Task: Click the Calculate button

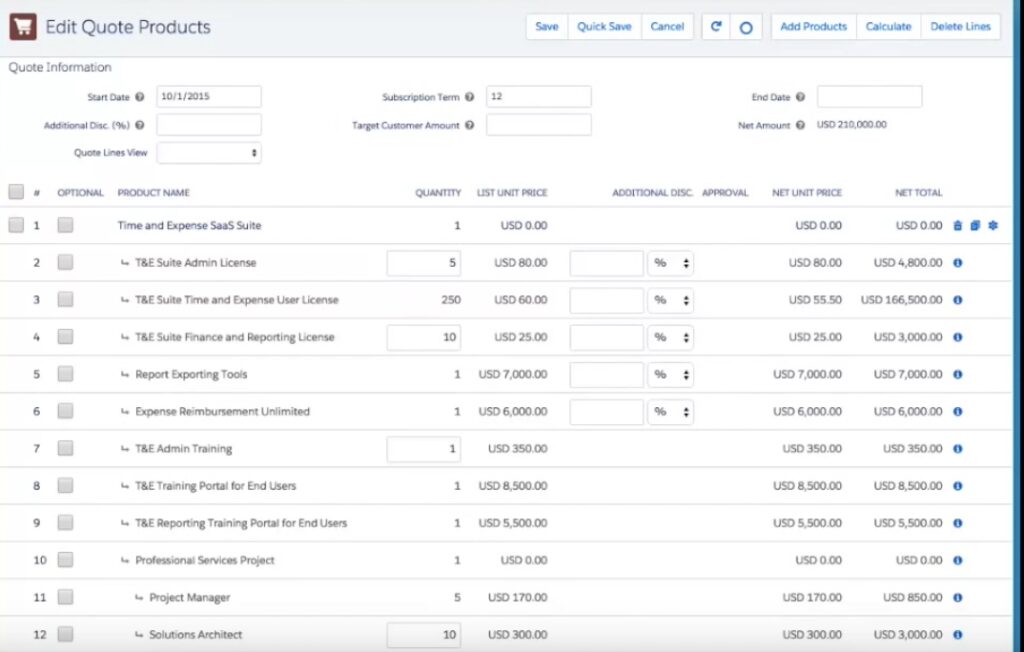Action: point(888,27)
